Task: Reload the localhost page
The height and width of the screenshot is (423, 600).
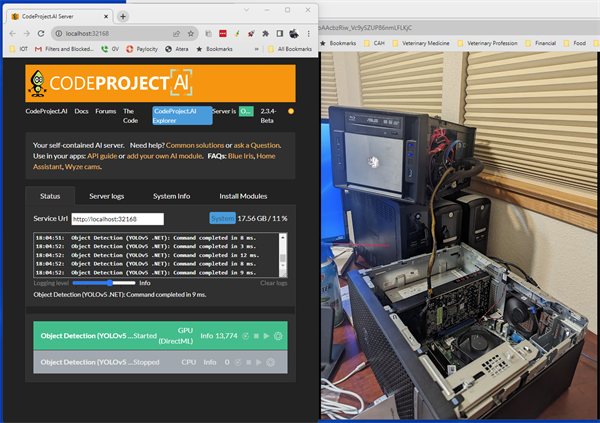Action: click(41, 34)
